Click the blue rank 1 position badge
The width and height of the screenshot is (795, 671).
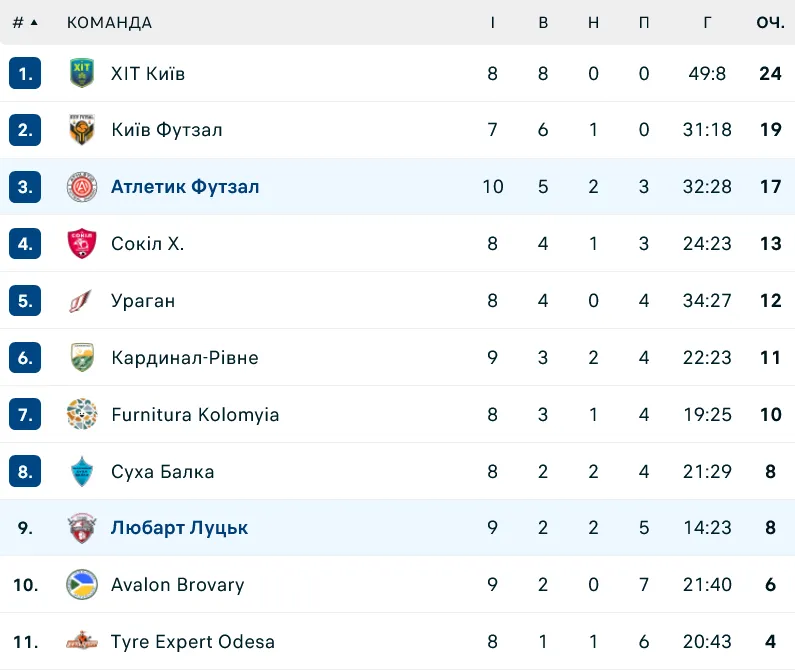point(25,73)
